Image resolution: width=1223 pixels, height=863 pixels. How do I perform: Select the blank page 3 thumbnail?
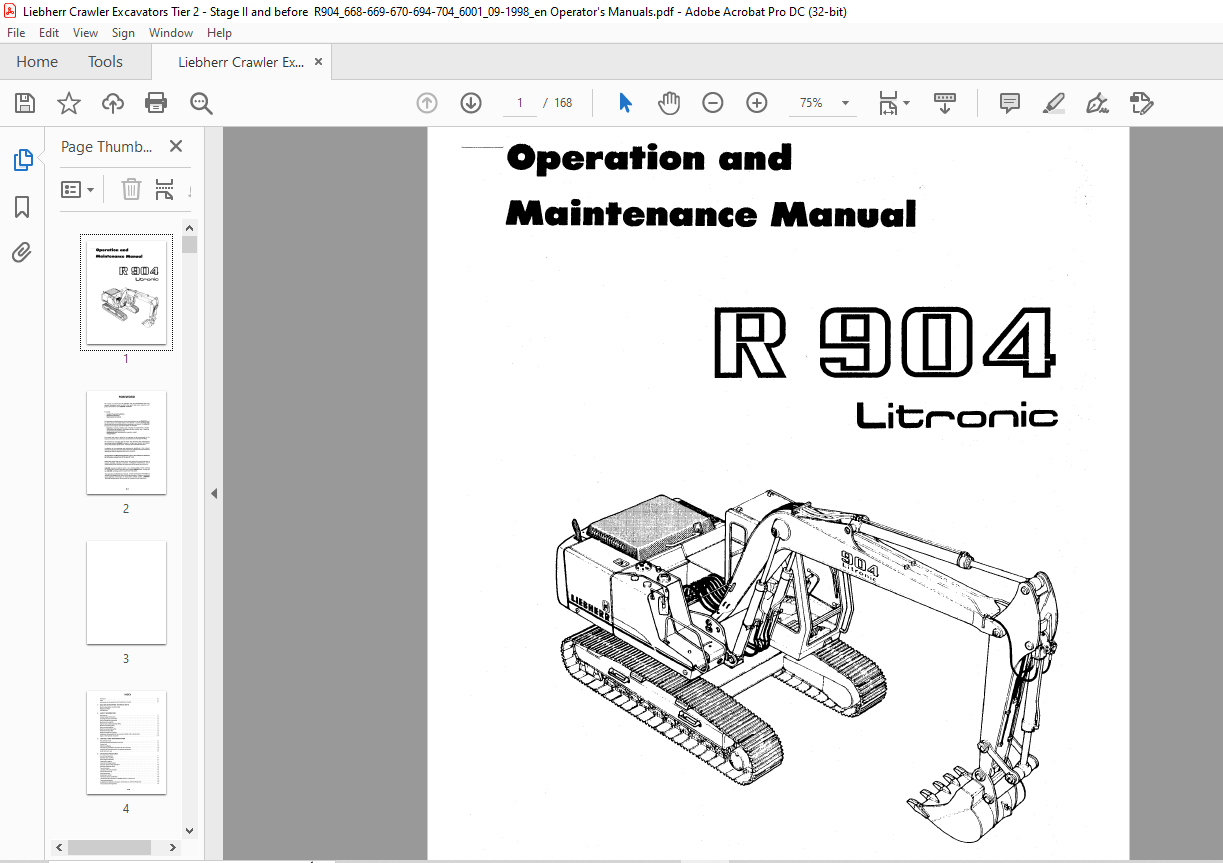(x=126, y=593)
